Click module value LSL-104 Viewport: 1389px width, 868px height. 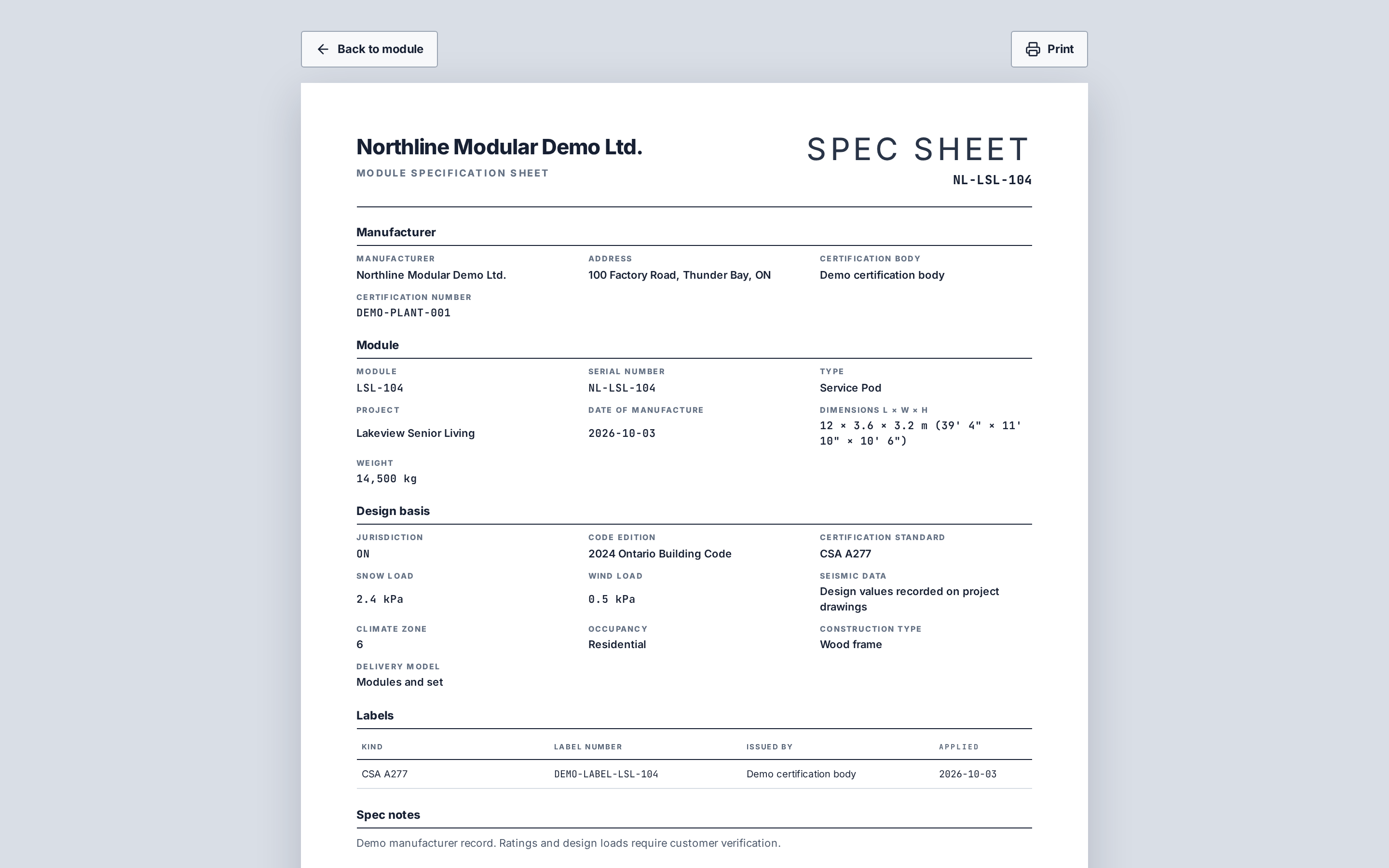[x=380, y=388]
